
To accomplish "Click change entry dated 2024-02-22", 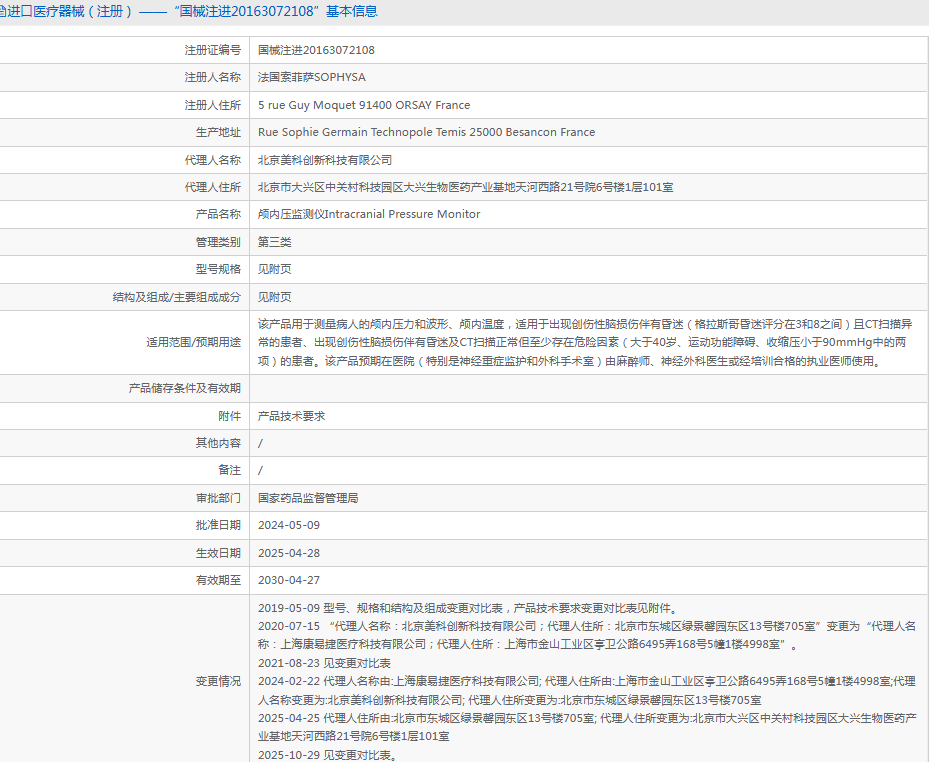I will (x=587, y=691).
